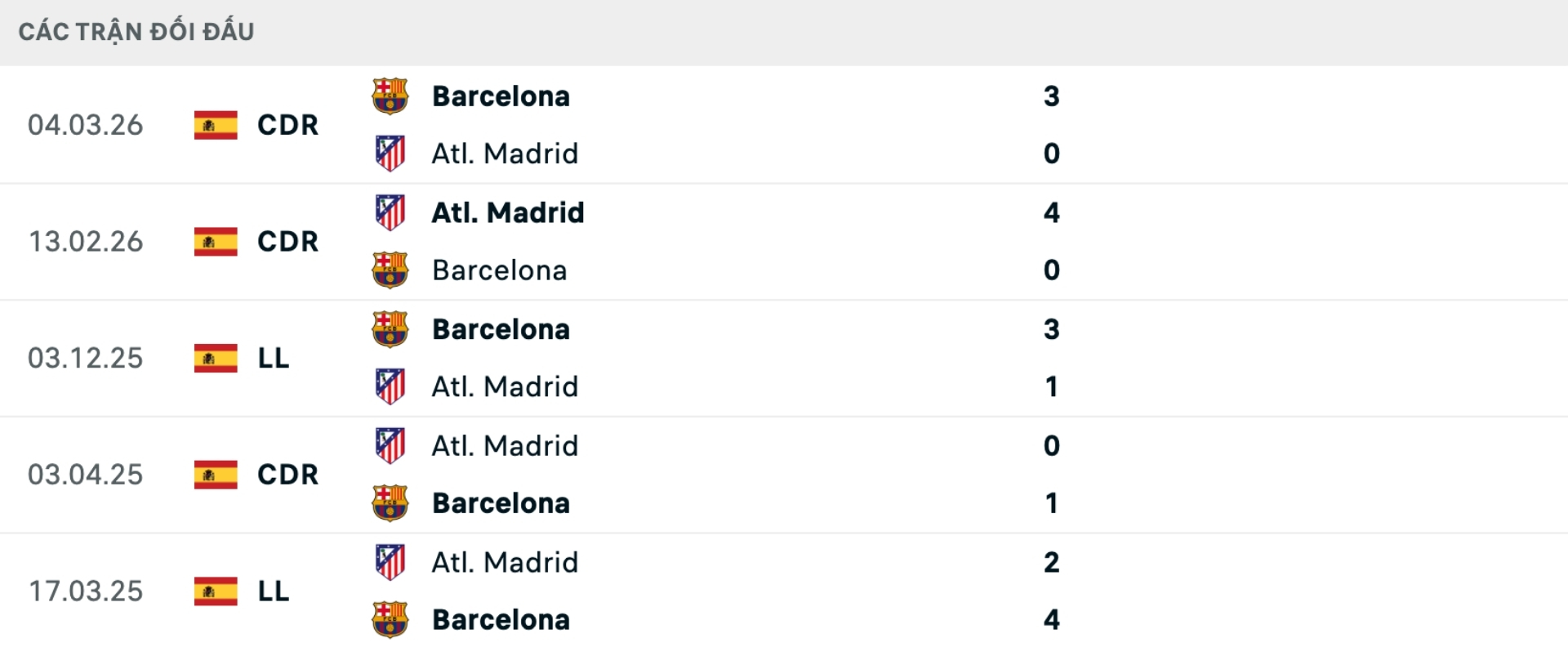The image size is (1568, 647).
Task: Open bold Atl. Madrid name on 13.02.26
Action: pos(507,212)
